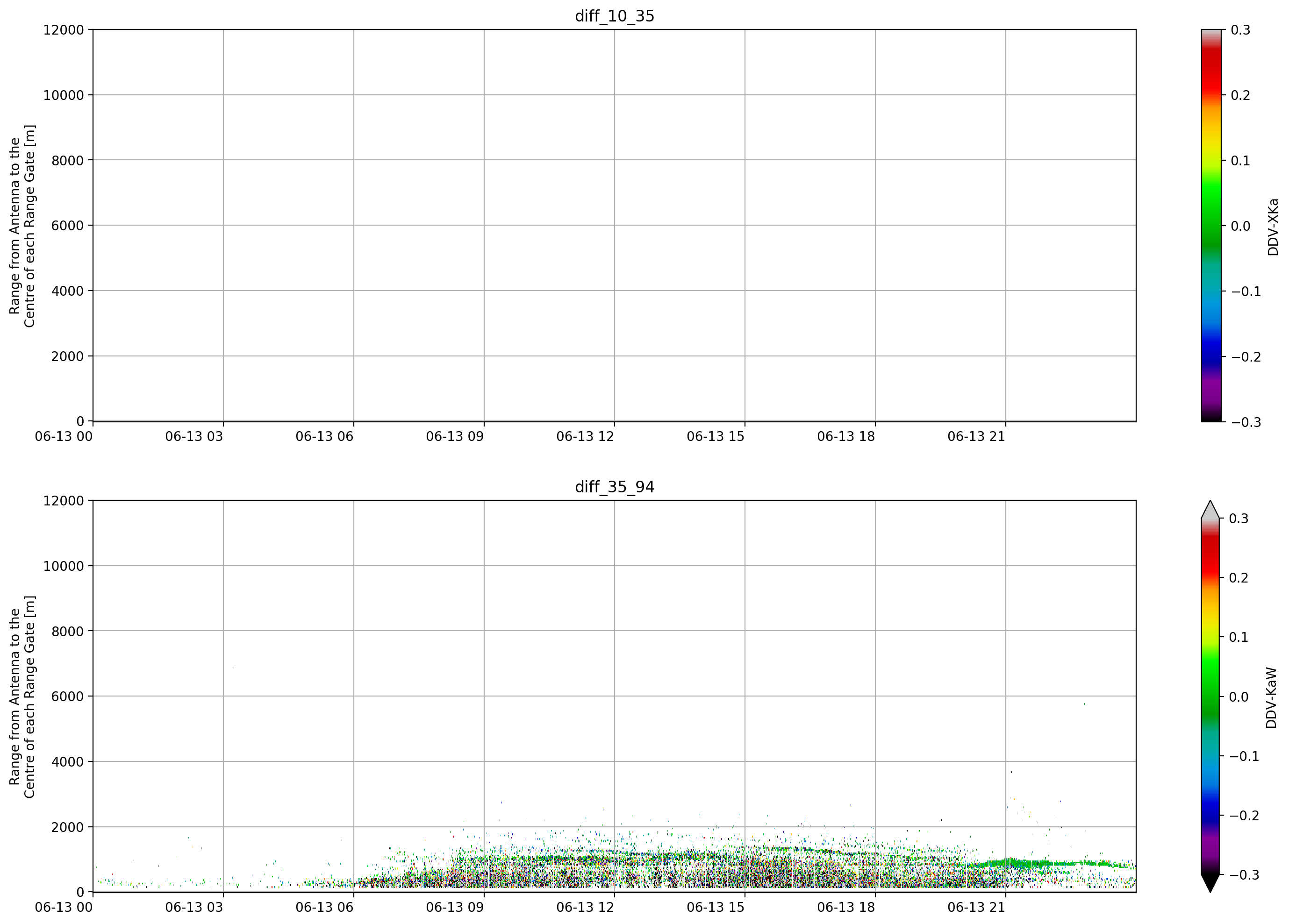Screen dimensions: 1289x924
Task: Click the 8000 y-tick in diff_35_94 plot
Action: [68, 631]
